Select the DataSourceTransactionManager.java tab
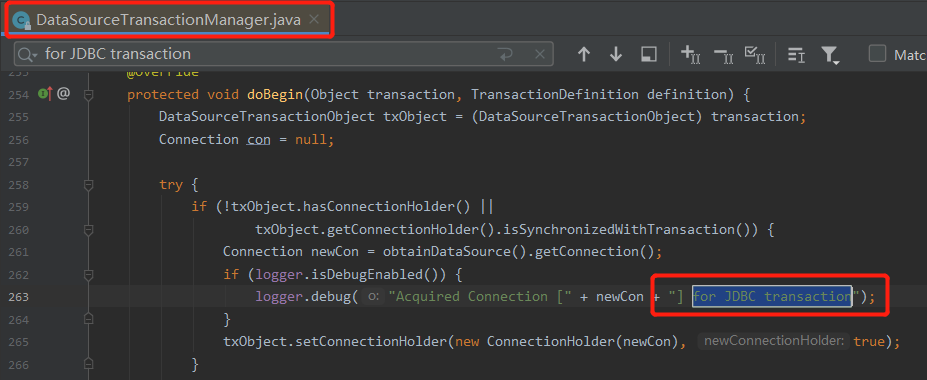This screenshot has width=927, height=380. pyautogui.click(x=168, y=20)
